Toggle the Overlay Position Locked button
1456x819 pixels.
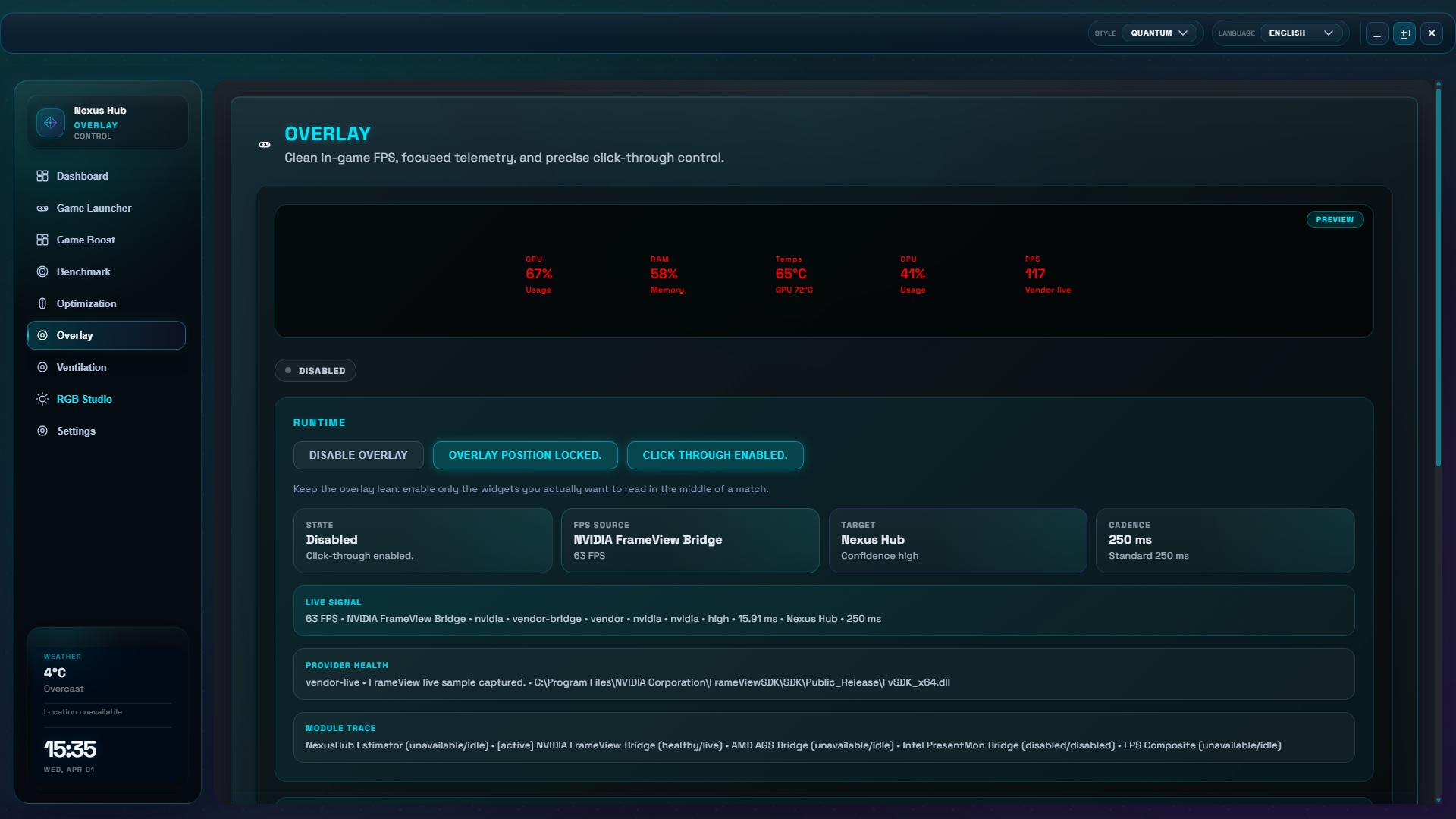click(525, 455)
